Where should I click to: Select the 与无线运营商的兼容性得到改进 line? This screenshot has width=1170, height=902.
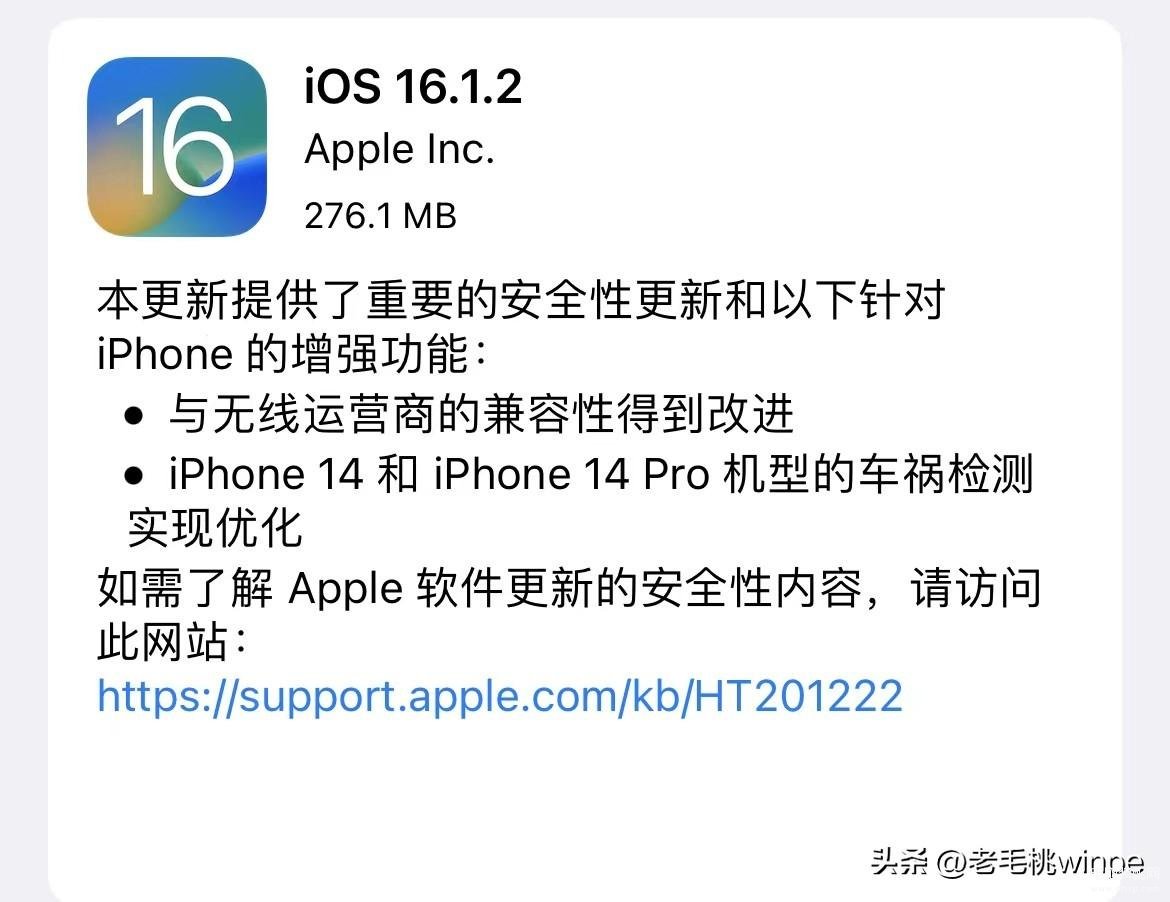point(481,414)
